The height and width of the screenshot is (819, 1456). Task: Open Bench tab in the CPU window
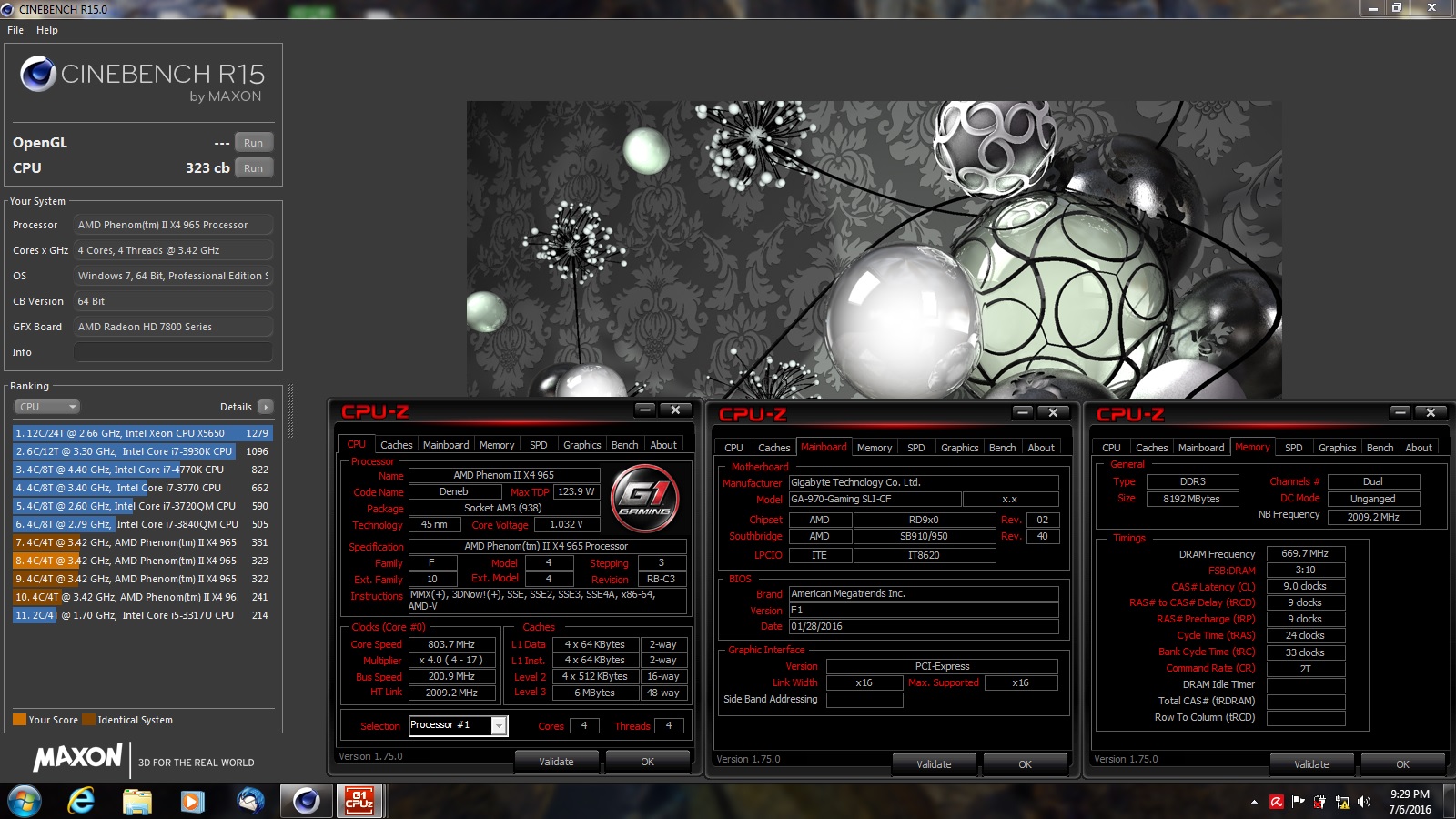click(x=624, y=445)
